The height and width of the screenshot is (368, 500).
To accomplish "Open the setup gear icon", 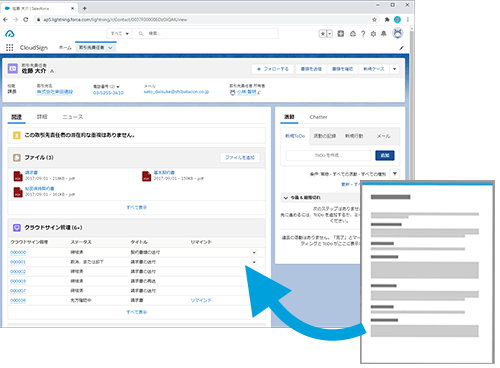I will coord(374,34).
